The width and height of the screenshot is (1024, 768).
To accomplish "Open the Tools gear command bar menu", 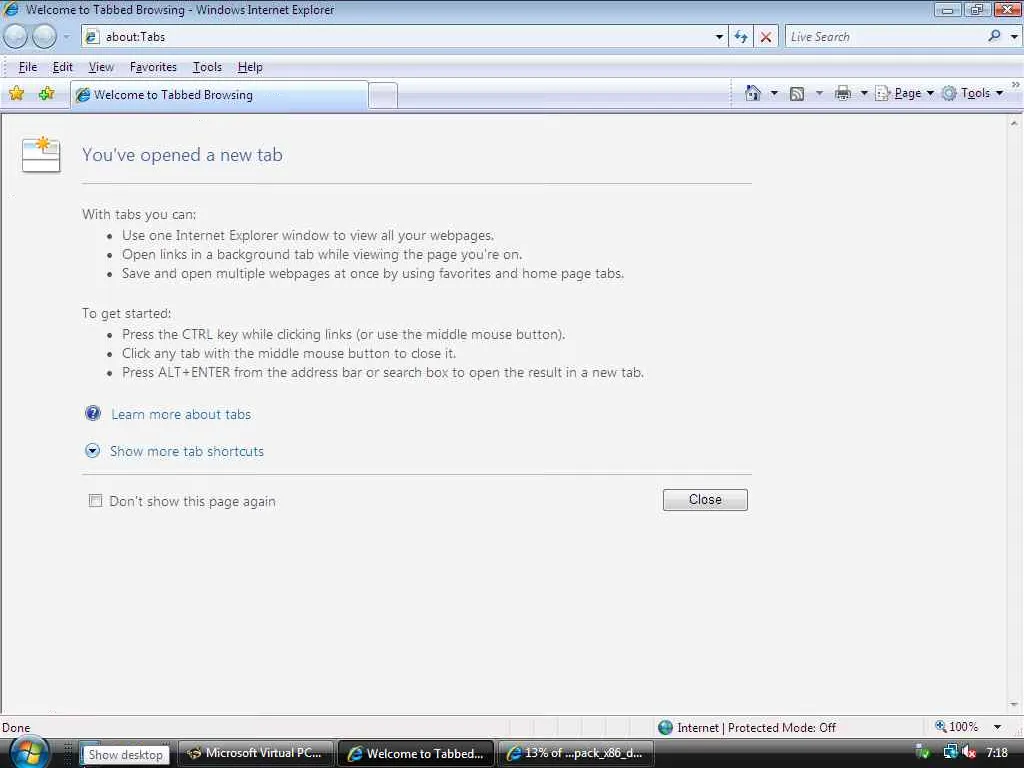I will 972,93.
